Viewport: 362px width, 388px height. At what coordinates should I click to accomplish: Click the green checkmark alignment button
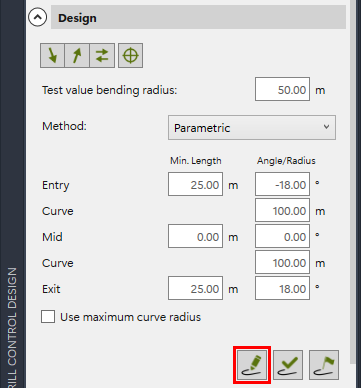[288, 365]
